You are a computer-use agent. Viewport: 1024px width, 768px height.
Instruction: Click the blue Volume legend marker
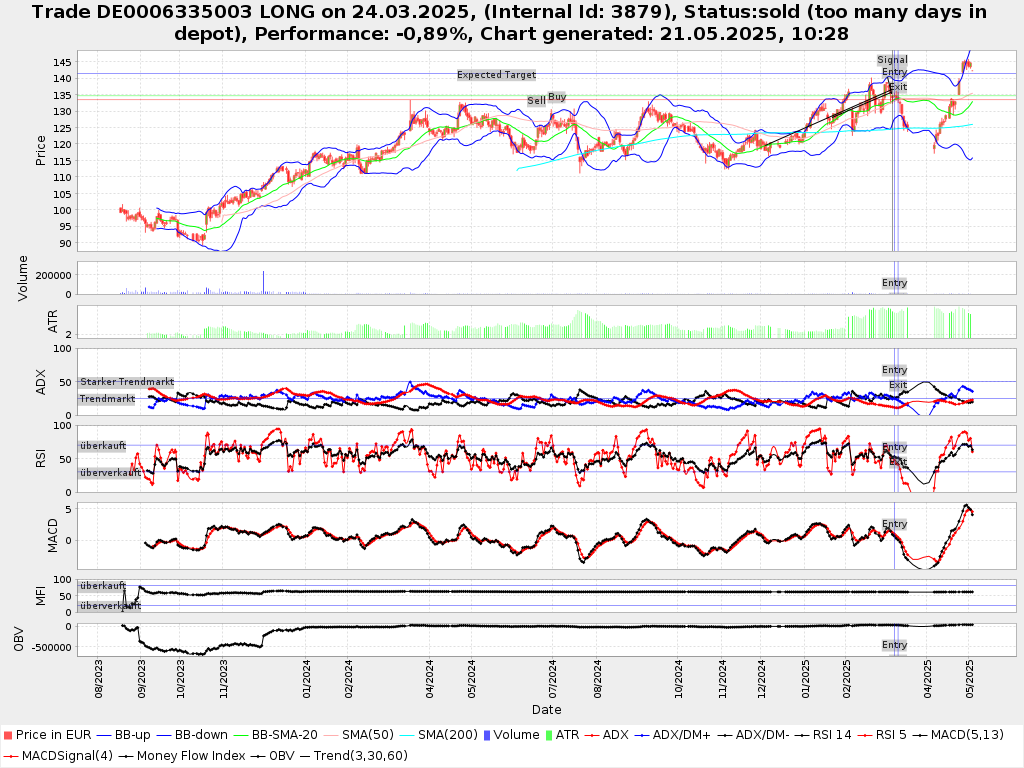click(487, 735)
